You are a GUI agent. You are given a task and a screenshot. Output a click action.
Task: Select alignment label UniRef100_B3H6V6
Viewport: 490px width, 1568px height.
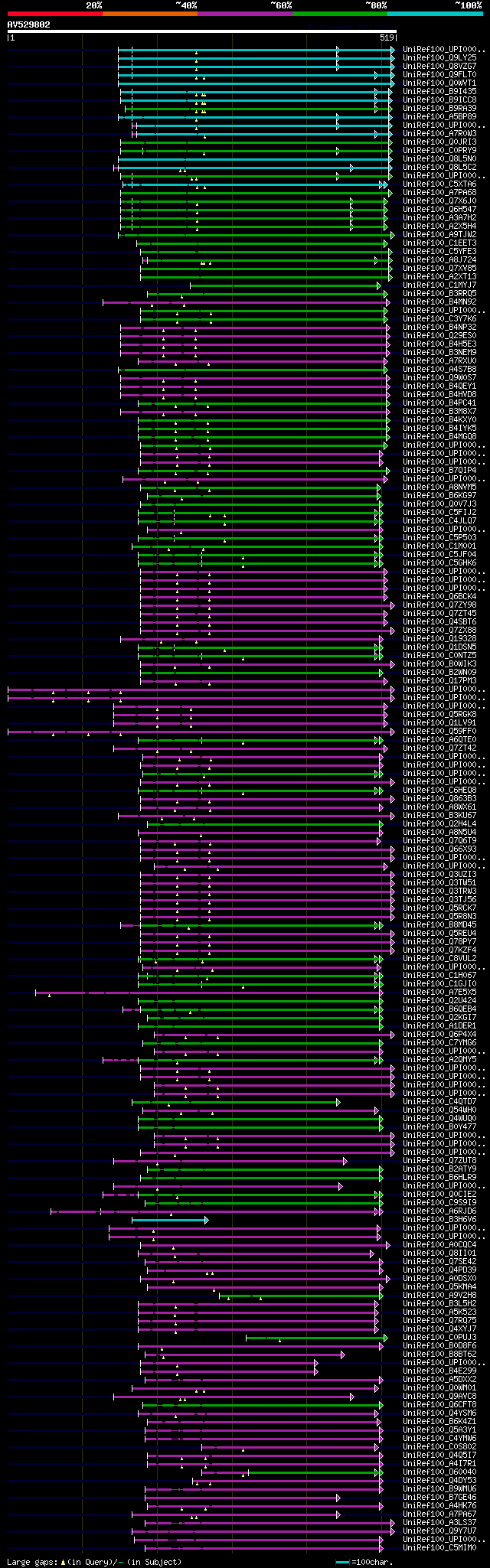click(439, 1219)
